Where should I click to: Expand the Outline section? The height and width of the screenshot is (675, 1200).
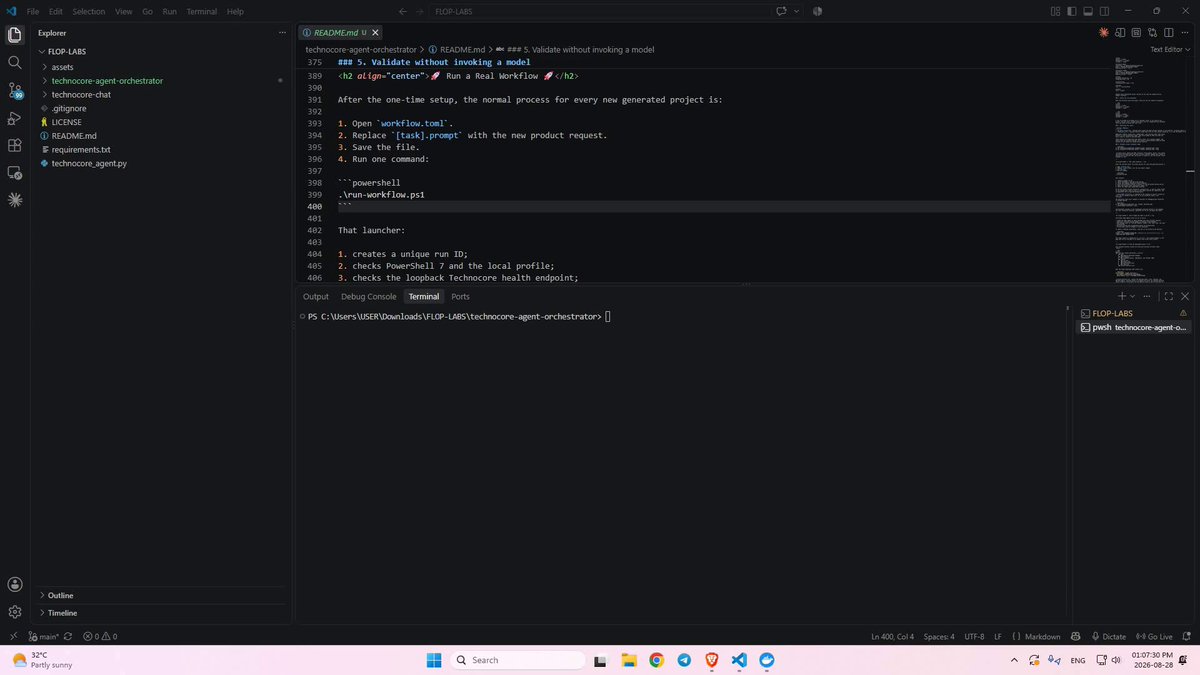pos(61,595)
